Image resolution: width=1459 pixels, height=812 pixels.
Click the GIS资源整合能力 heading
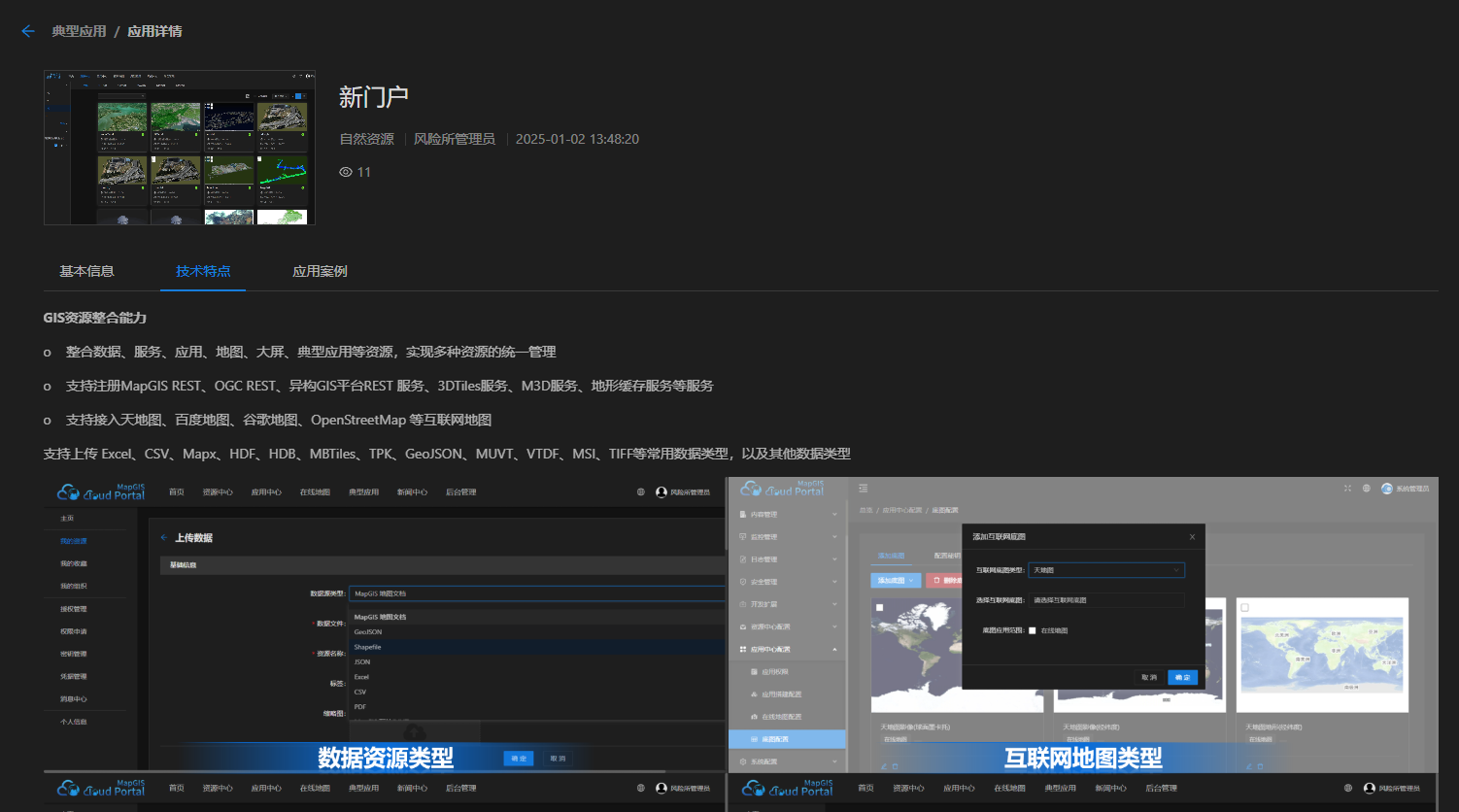[x=95, y=318]
